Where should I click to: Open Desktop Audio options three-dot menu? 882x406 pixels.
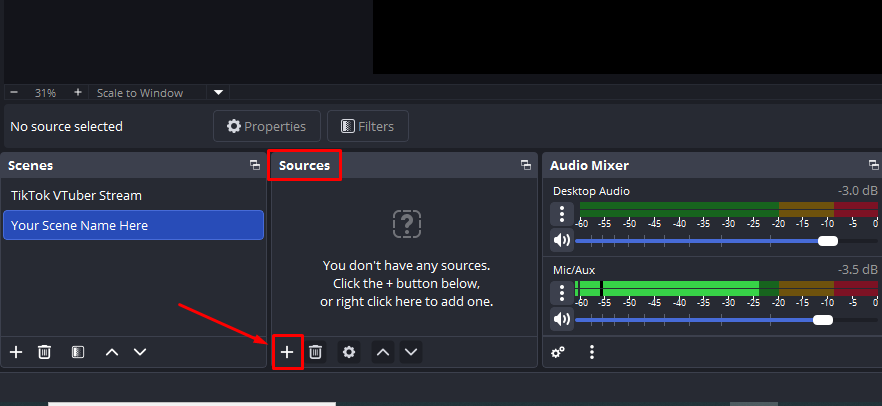tap(561, 214)
